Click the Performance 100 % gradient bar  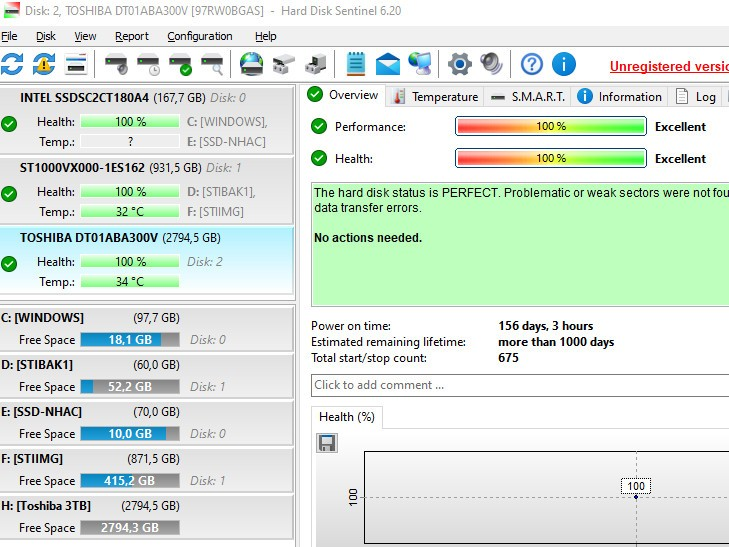point(551,126)
